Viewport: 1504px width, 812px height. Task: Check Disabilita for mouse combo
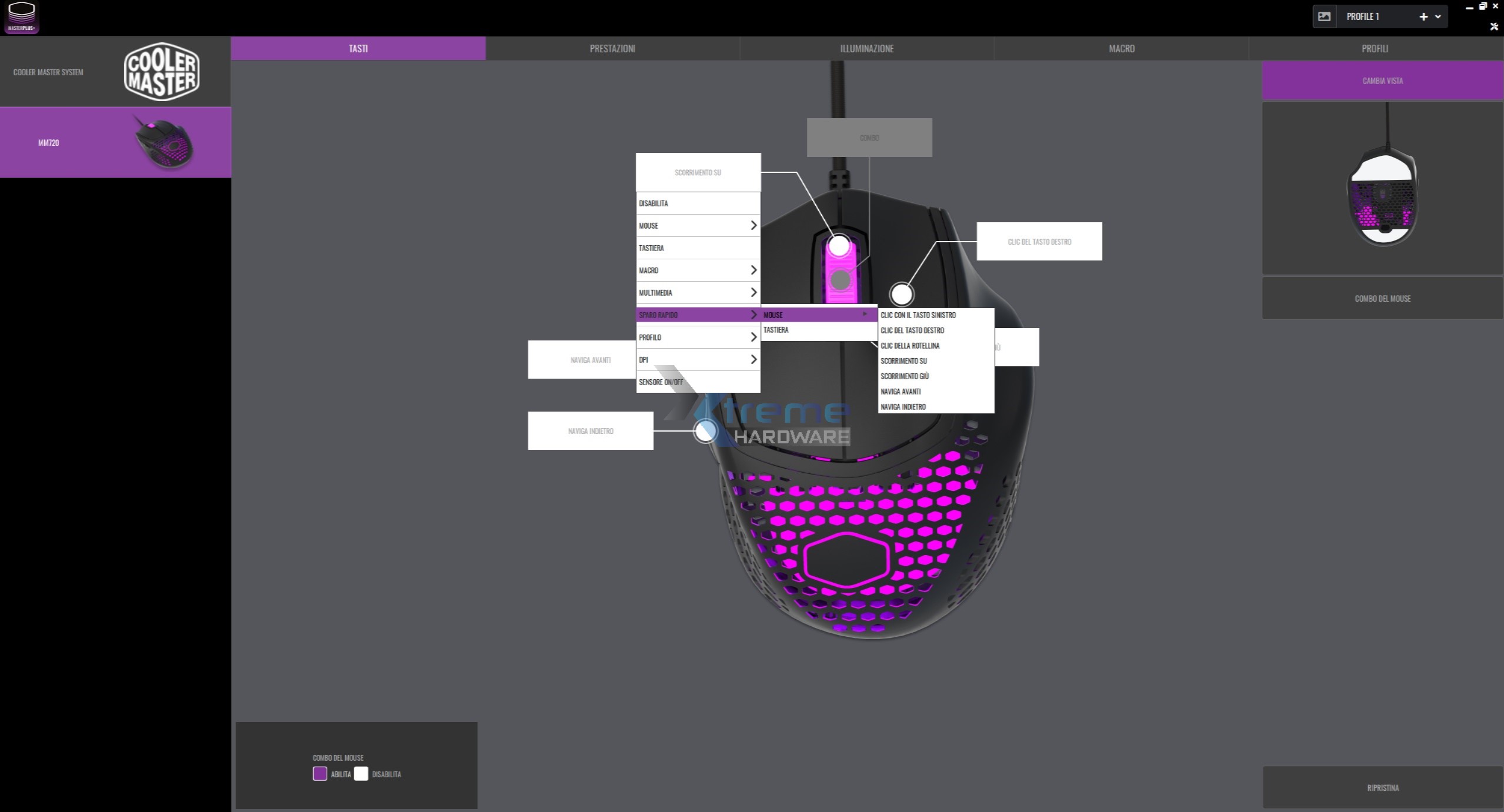coord(361,774)
